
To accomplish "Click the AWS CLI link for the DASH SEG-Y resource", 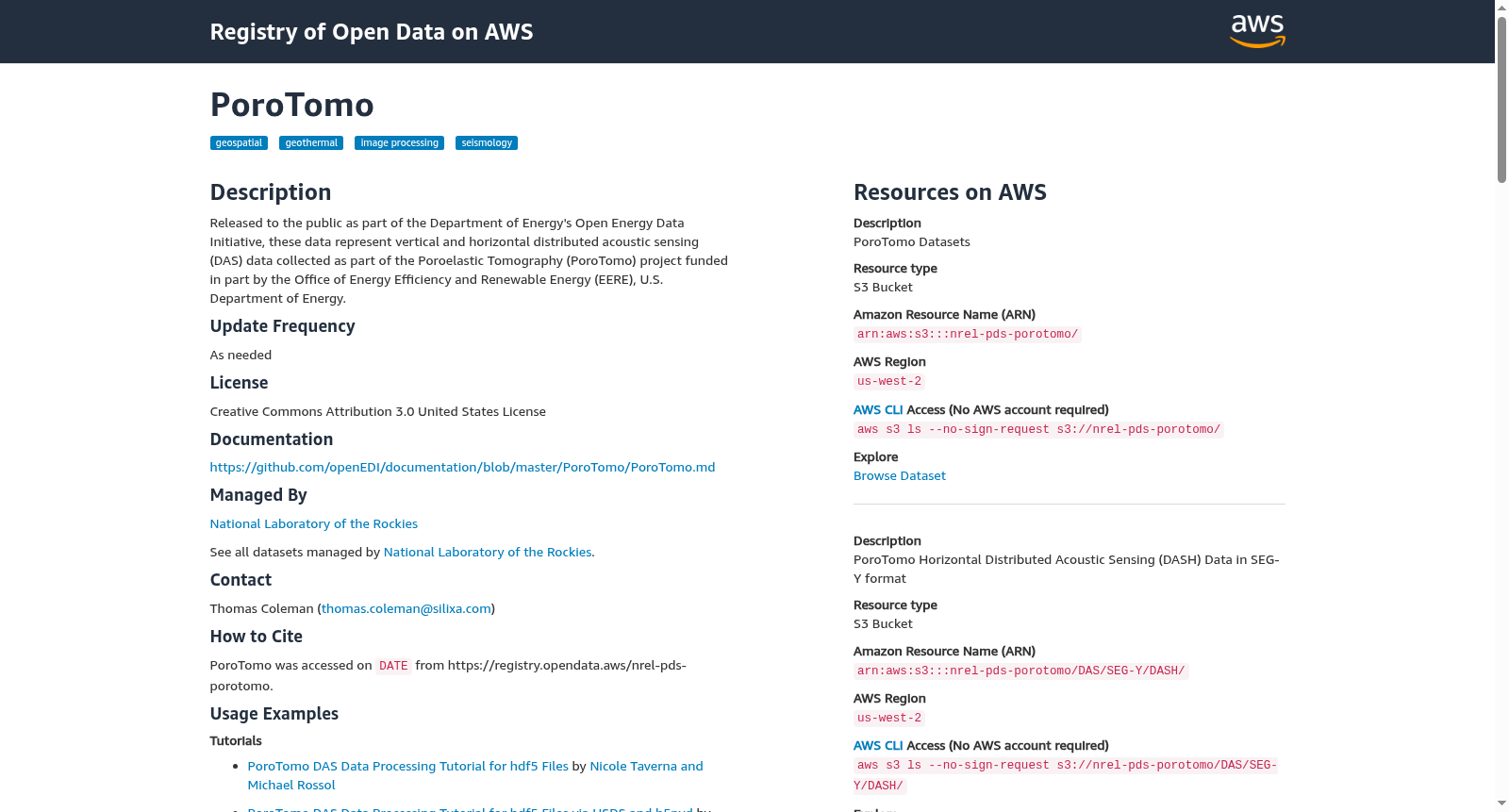I will point(878,746).
